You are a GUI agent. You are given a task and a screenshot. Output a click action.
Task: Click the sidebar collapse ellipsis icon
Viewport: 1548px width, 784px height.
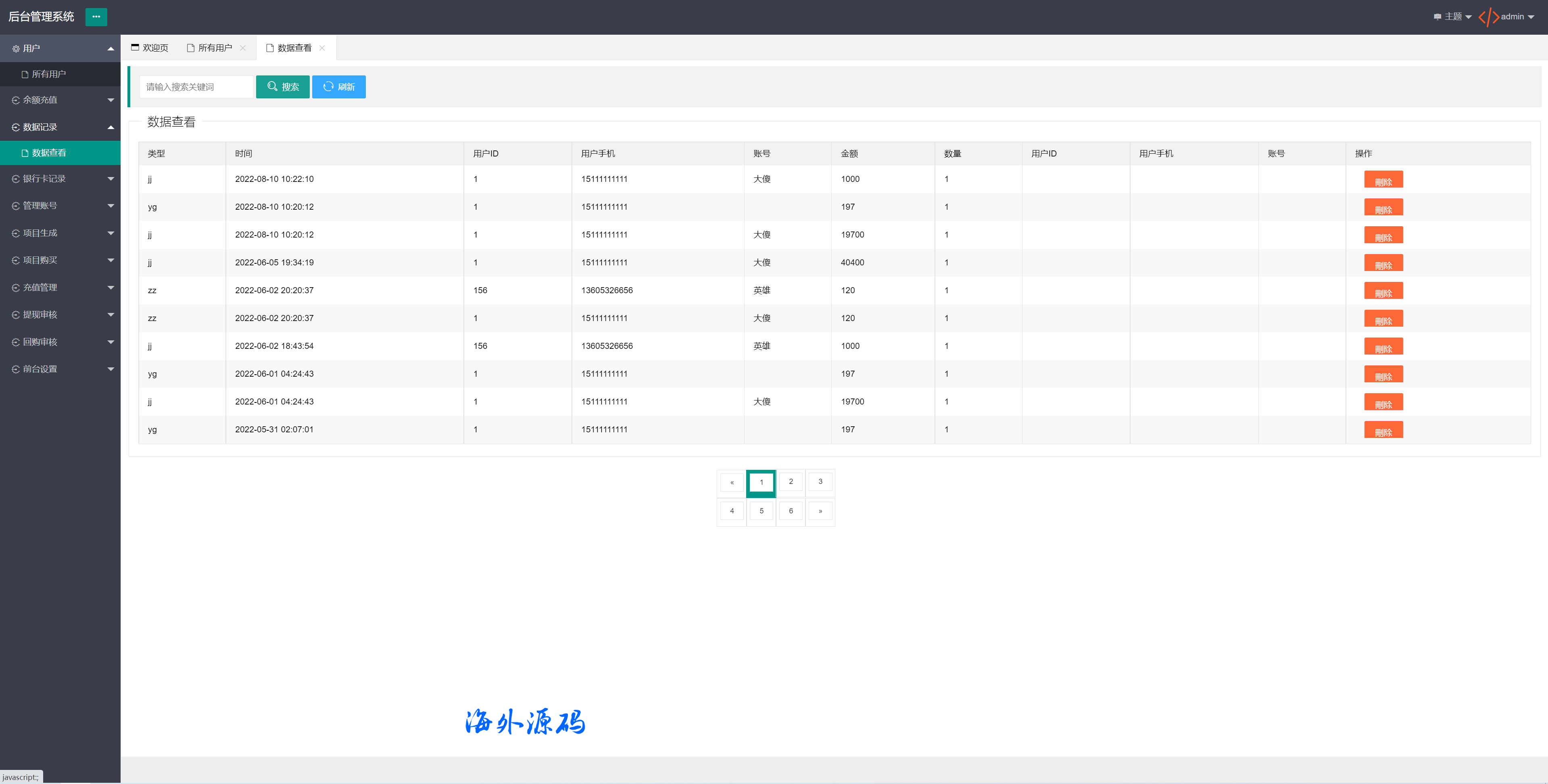point(96,17)
